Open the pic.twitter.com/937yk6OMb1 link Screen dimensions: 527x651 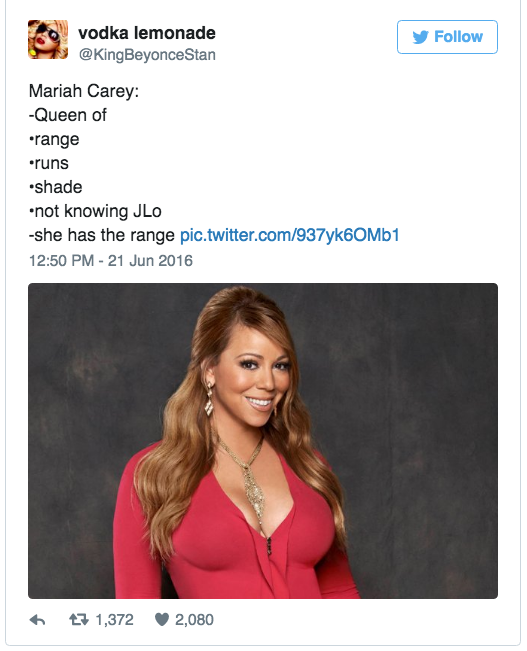tap(289, 235)
